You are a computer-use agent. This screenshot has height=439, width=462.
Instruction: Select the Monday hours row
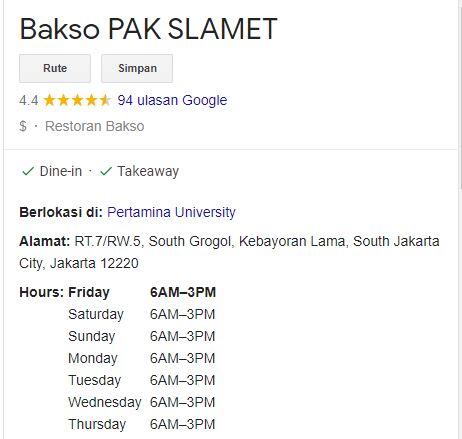pos(142,358)
